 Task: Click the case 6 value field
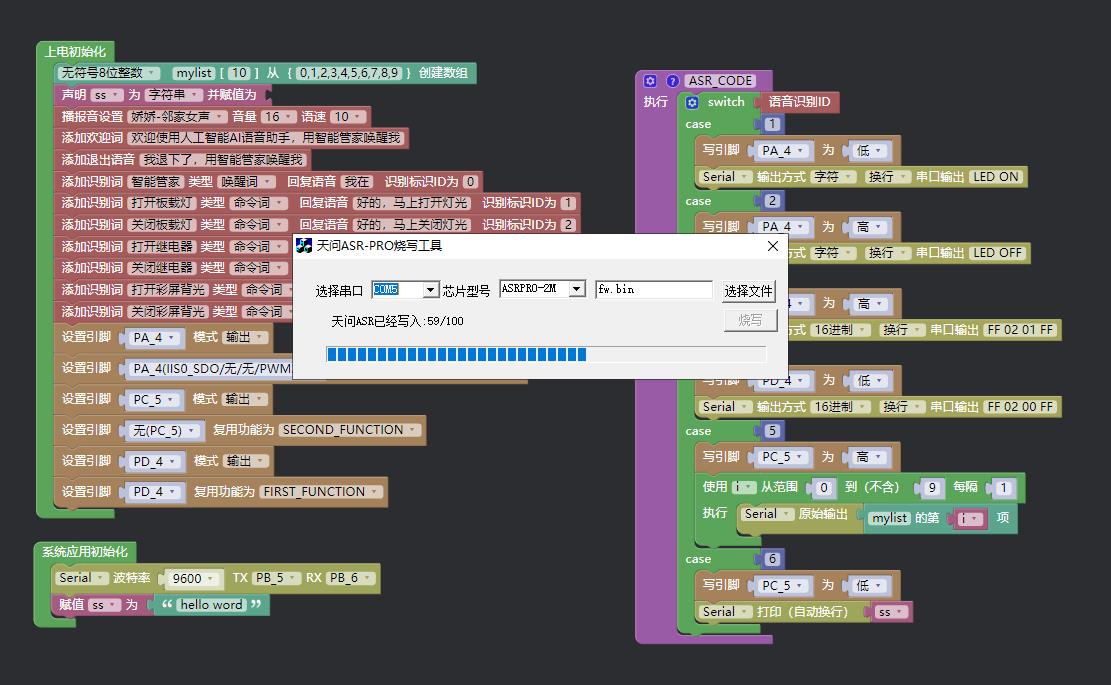click(772, 560)
